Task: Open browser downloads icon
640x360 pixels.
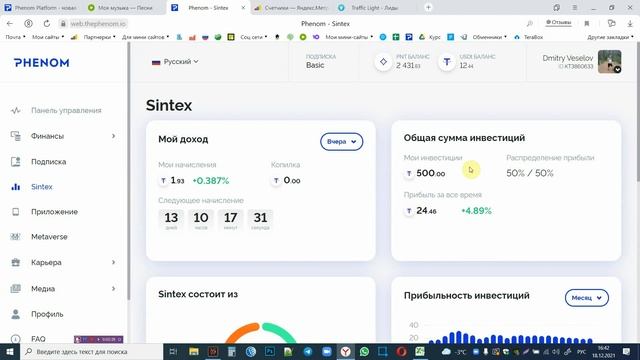Action: [x=630, y=24]
